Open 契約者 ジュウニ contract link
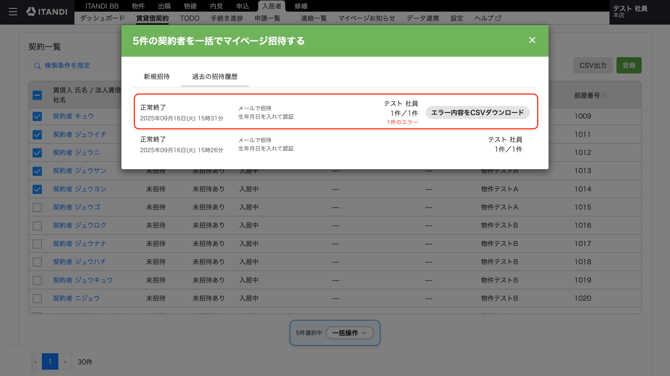670x376 pixels. (x=76, y=153)
